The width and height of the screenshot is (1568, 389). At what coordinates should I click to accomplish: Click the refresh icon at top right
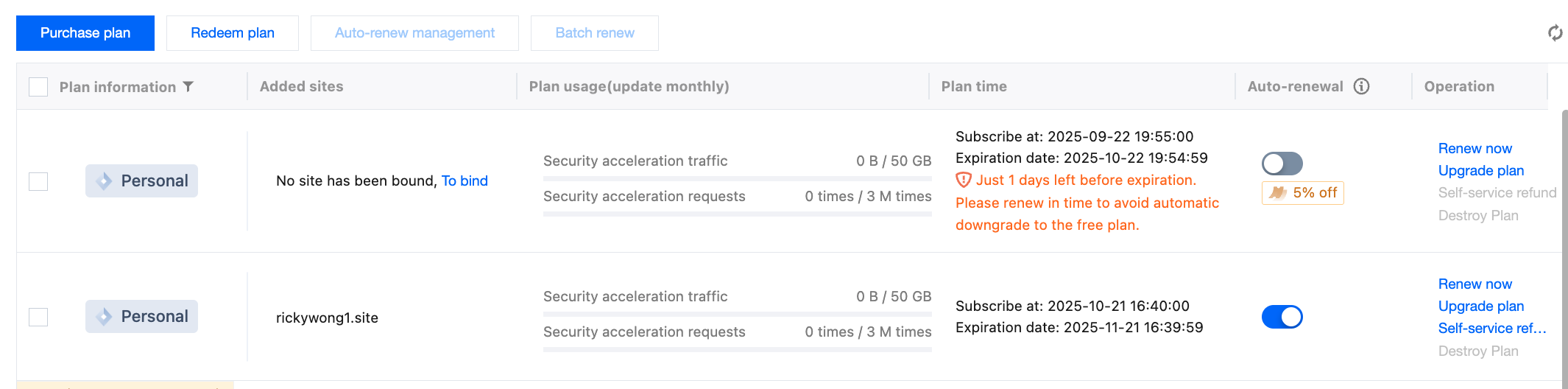coord(1555,33)
